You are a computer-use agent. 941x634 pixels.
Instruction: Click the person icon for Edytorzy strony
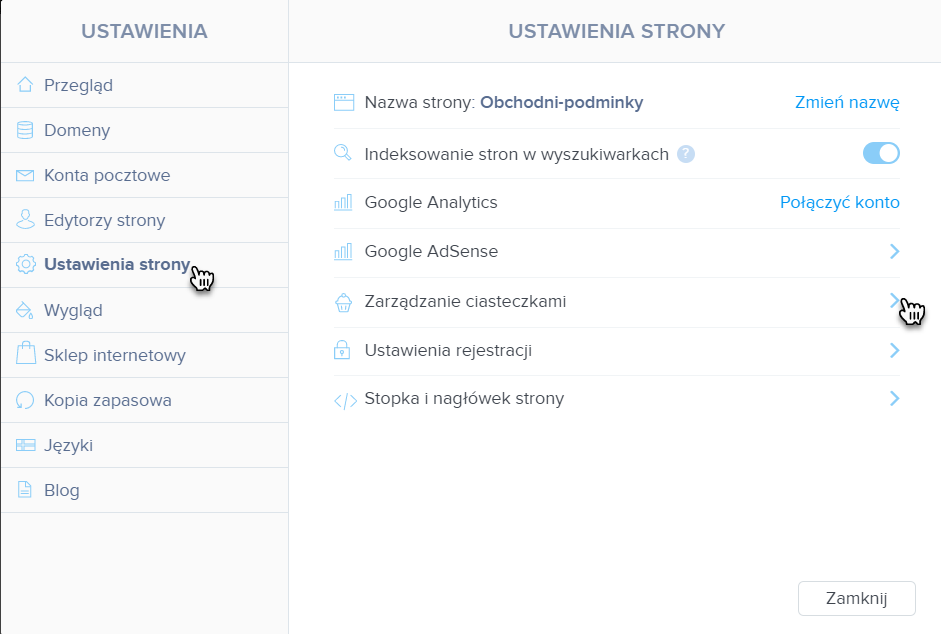click(25, 220)
